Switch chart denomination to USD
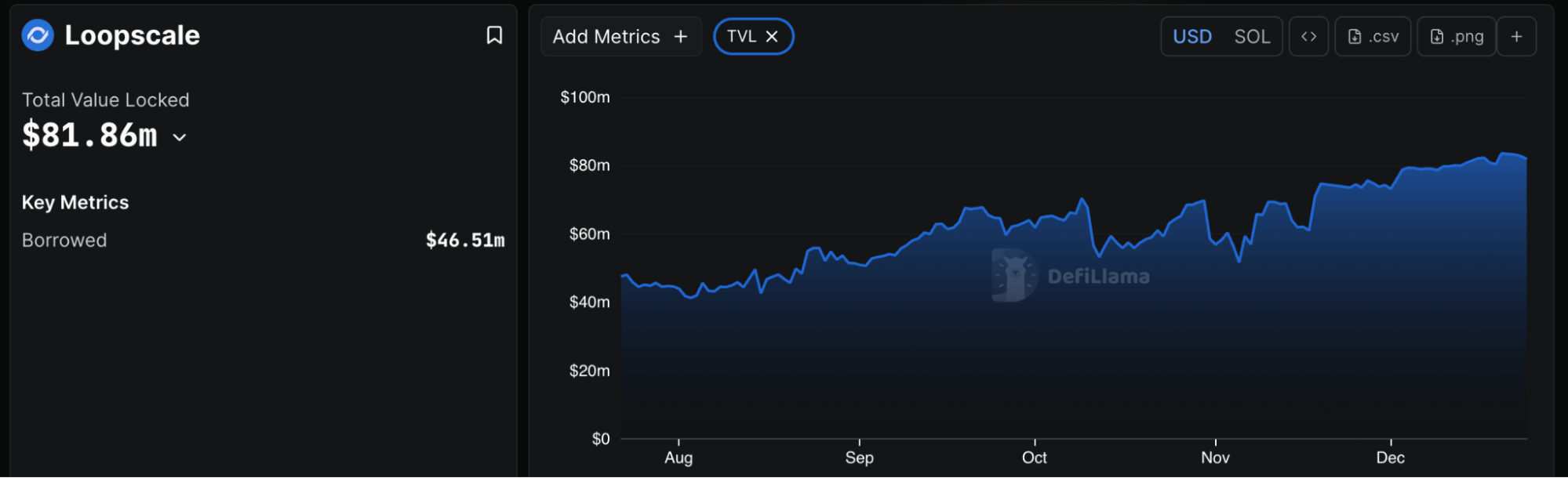 pos(1192,37)
